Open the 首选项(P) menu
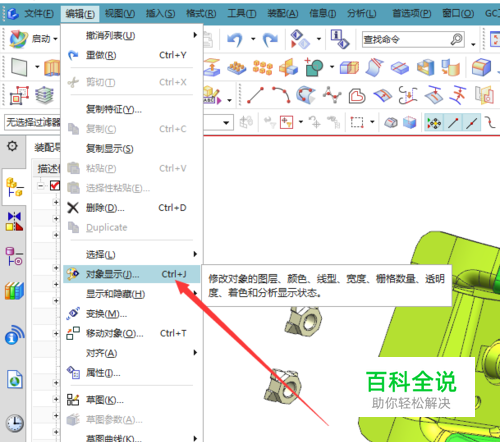The width and height of the screenshot is (500, 442). point(412,14)
